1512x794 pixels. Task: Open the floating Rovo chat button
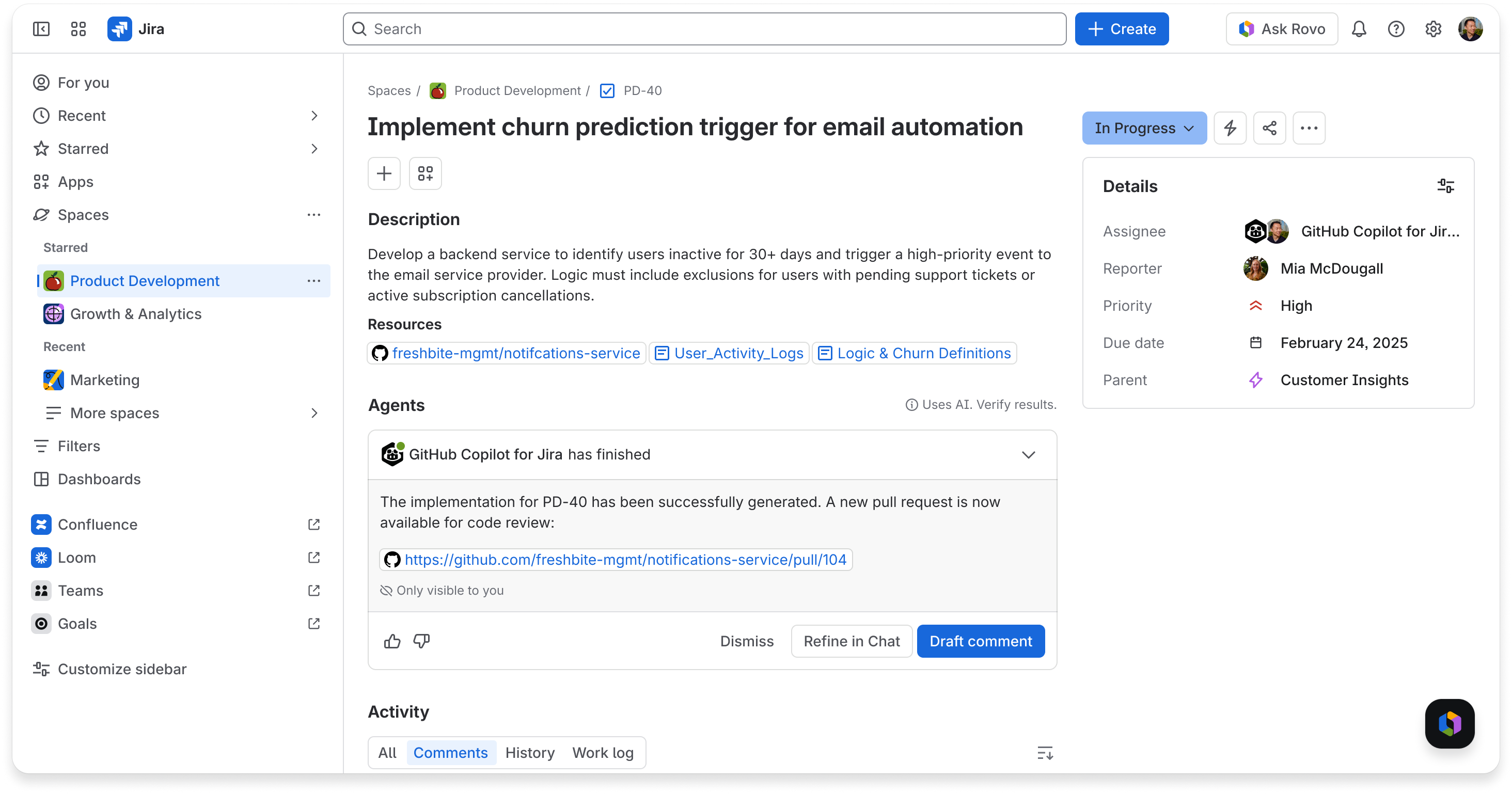pos(1449,723)
